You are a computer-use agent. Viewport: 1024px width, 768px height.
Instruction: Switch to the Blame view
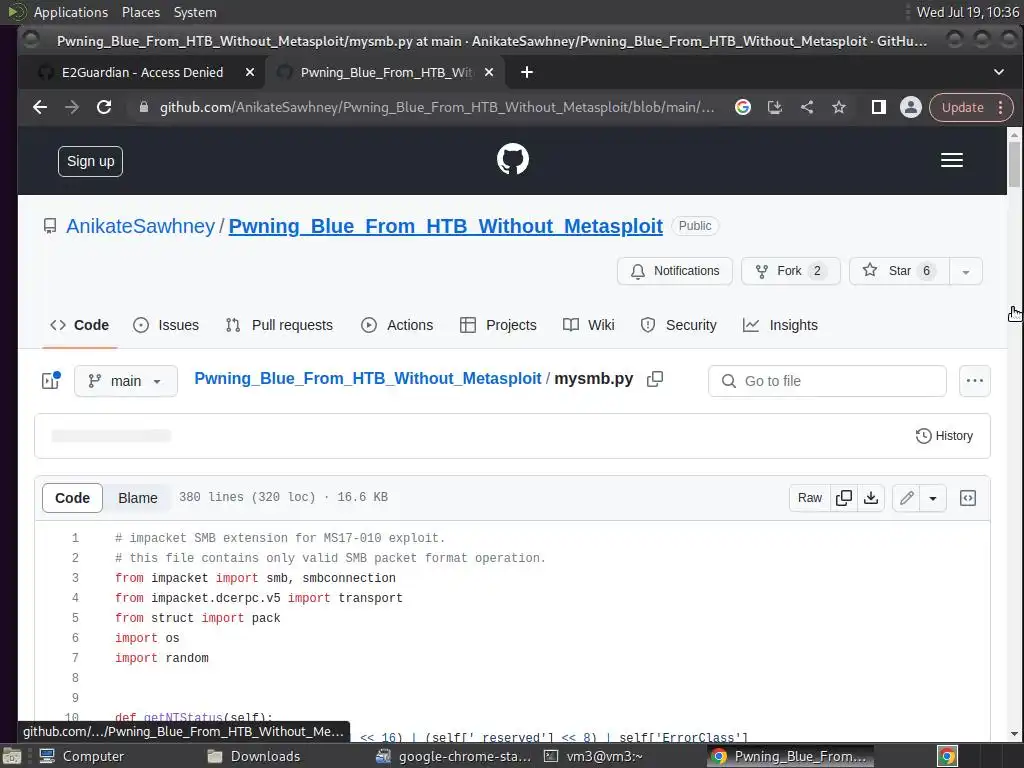[x=138, y=498]
